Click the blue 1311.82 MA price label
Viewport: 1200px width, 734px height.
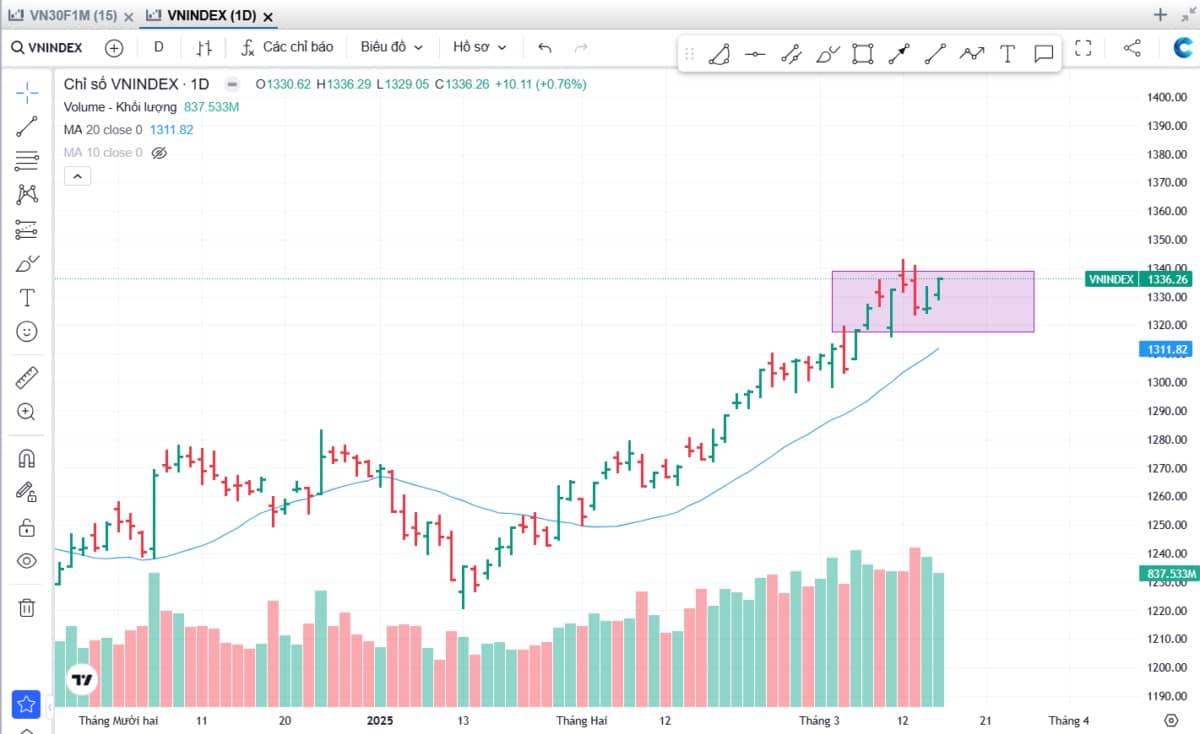coord(1166,349)
